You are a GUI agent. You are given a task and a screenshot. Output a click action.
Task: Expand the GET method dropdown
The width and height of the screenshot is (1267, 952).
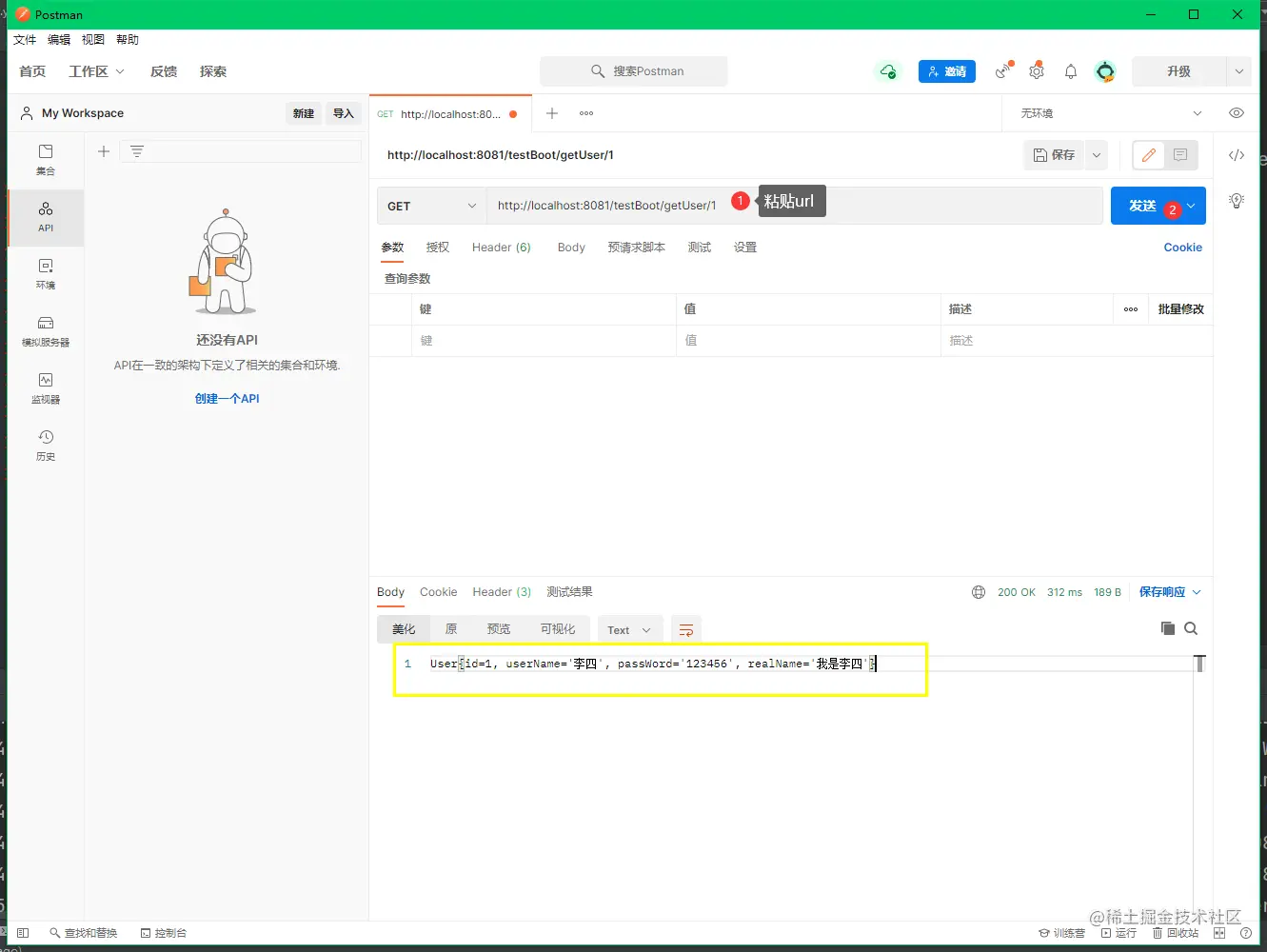(432, 206)
